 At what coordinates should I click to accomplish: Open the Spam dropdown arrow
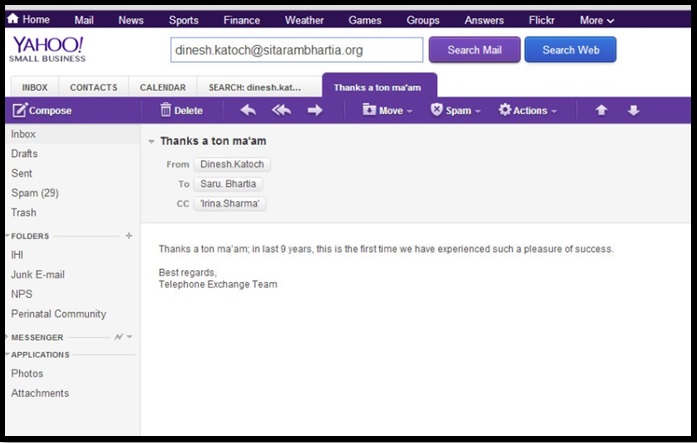pos(478,111)
